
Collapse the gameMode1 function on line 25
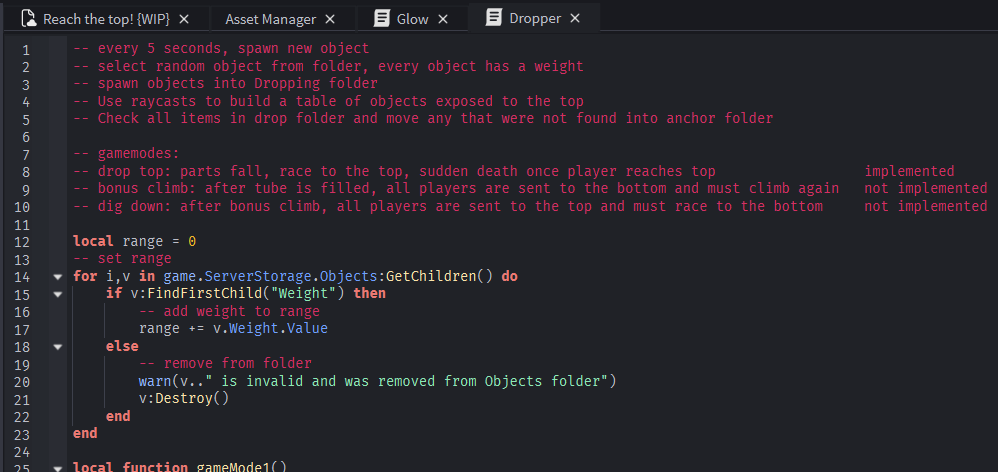(57, 466)
